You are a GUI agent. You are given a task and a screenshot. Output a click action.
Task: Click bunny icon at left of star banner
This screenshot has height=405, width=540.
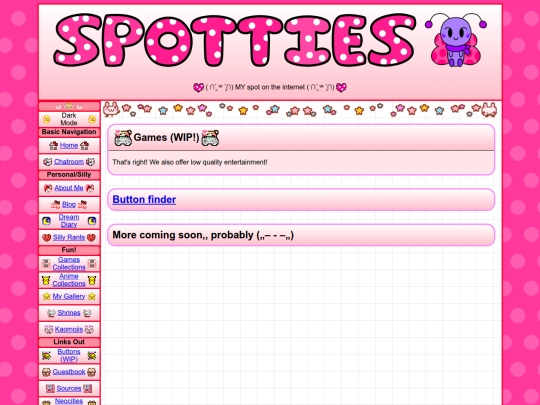tap(111, 109)
